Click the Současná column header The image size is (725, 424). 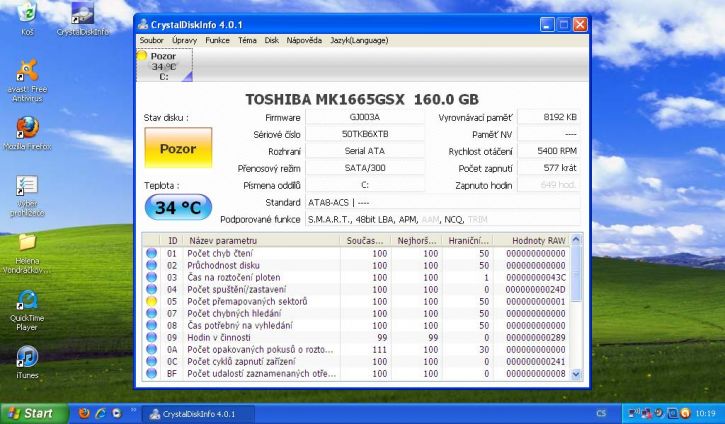tap(365, 240)
